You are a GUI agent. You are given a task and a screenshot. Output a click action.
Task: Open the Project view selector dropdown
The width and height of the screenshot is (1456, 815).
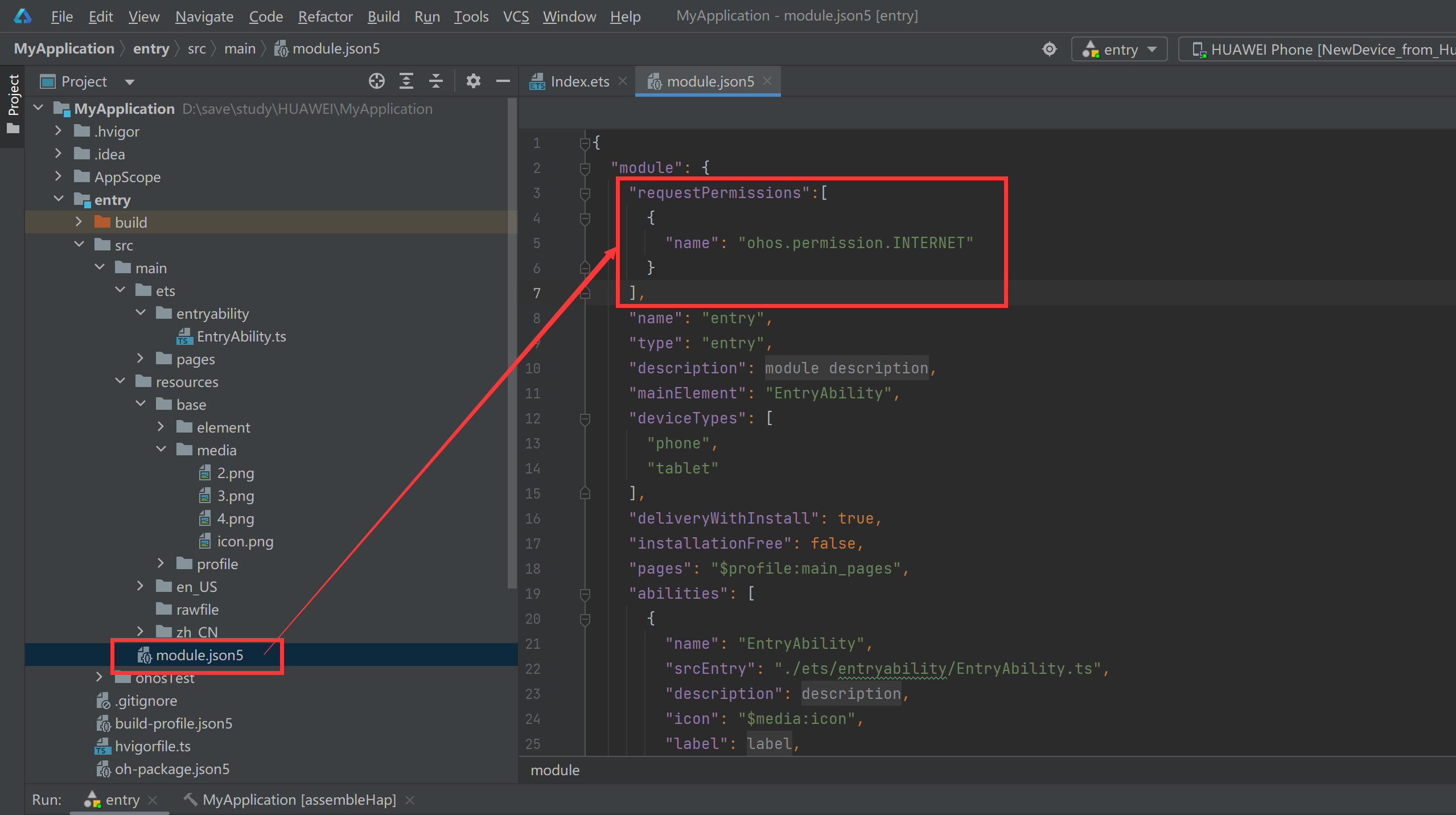click(130, 81)
